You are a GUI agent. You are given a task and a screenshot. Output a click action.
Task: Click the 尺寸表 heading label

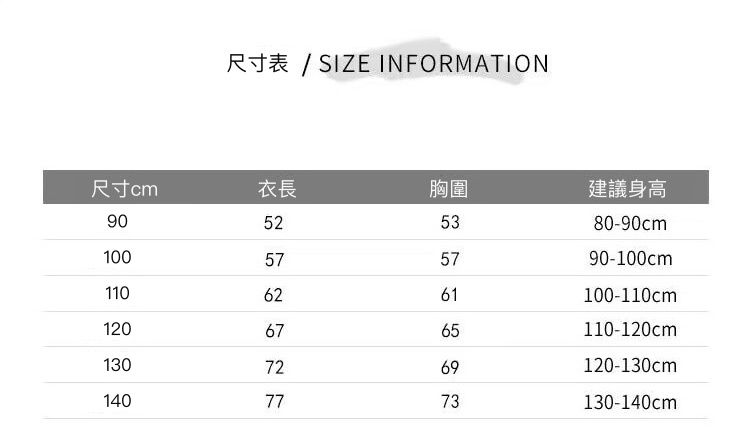tap(257, 64)
